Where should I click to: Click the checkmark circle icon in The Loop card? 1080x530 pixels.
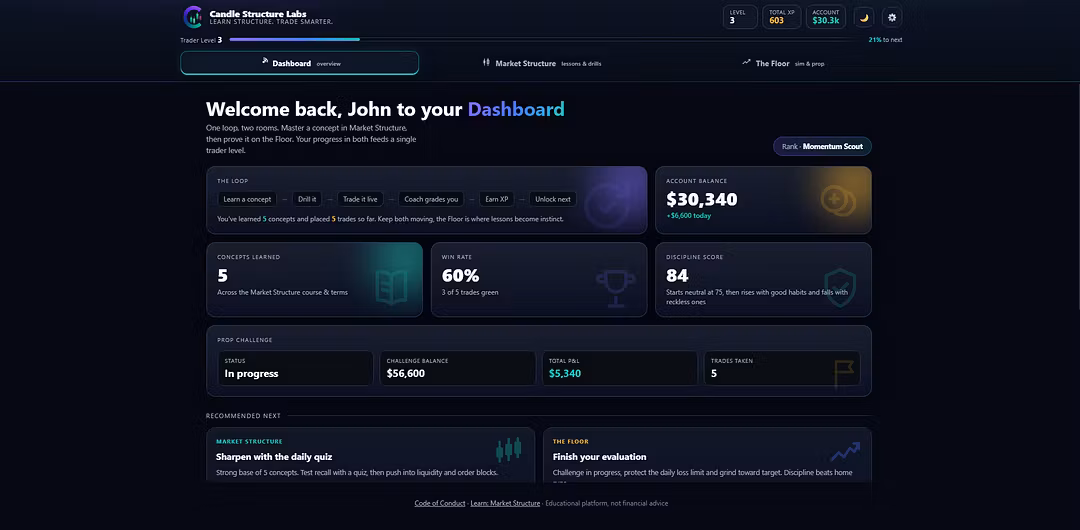(x=610, y=204)
